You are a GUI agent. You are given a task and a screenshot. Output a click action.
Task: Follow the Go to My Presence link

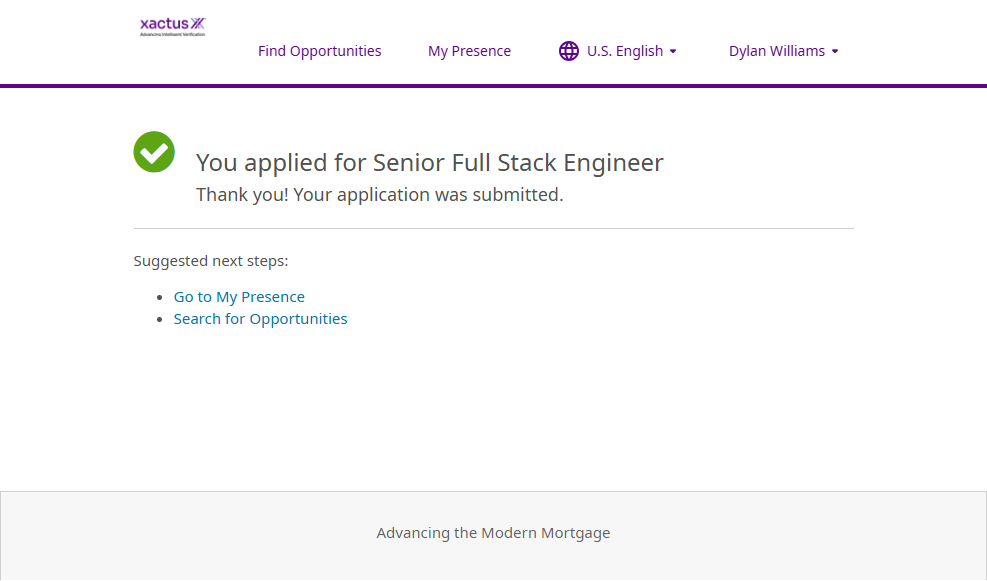click(x=239, y=297)
